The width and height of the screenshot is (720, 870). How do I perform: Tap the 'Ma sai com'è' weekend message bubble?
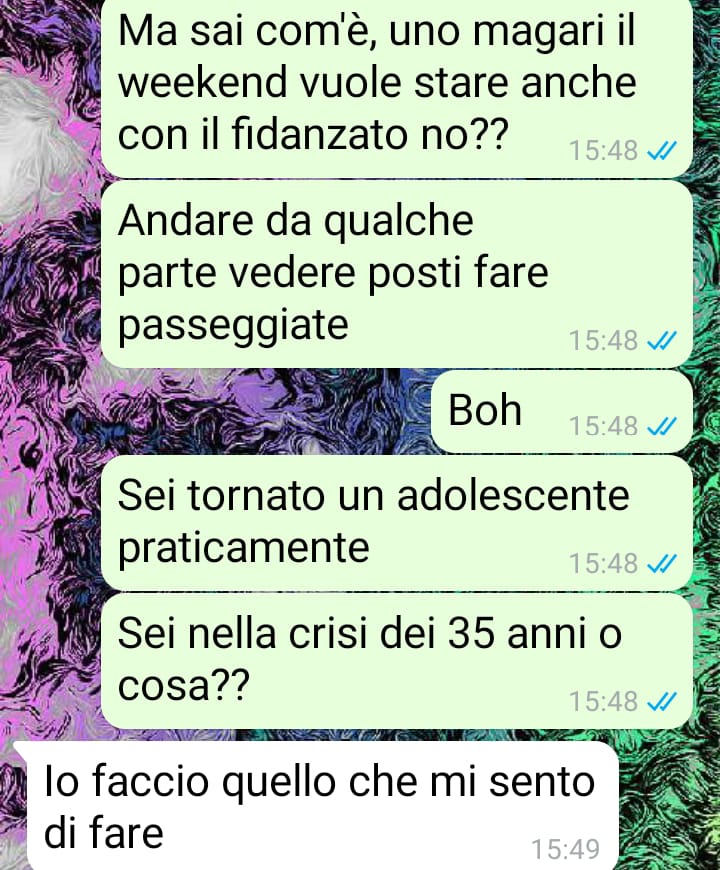tap(397, 86)
